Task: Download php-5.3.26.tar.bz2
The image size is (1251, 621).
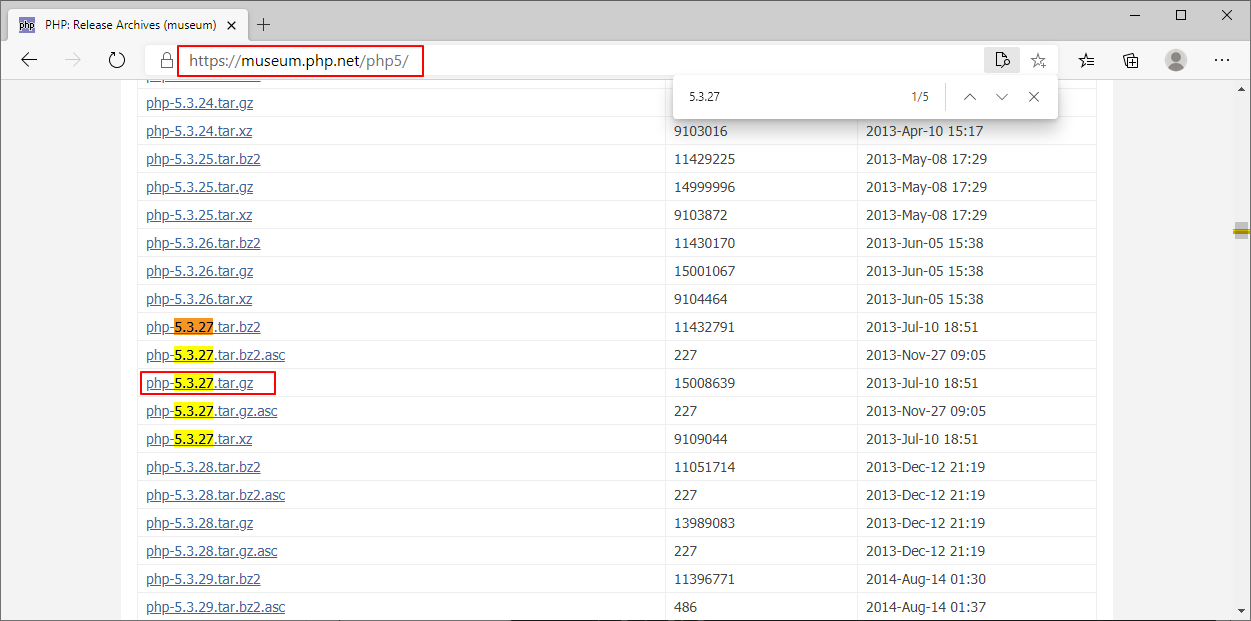Action: click(203, 243)
